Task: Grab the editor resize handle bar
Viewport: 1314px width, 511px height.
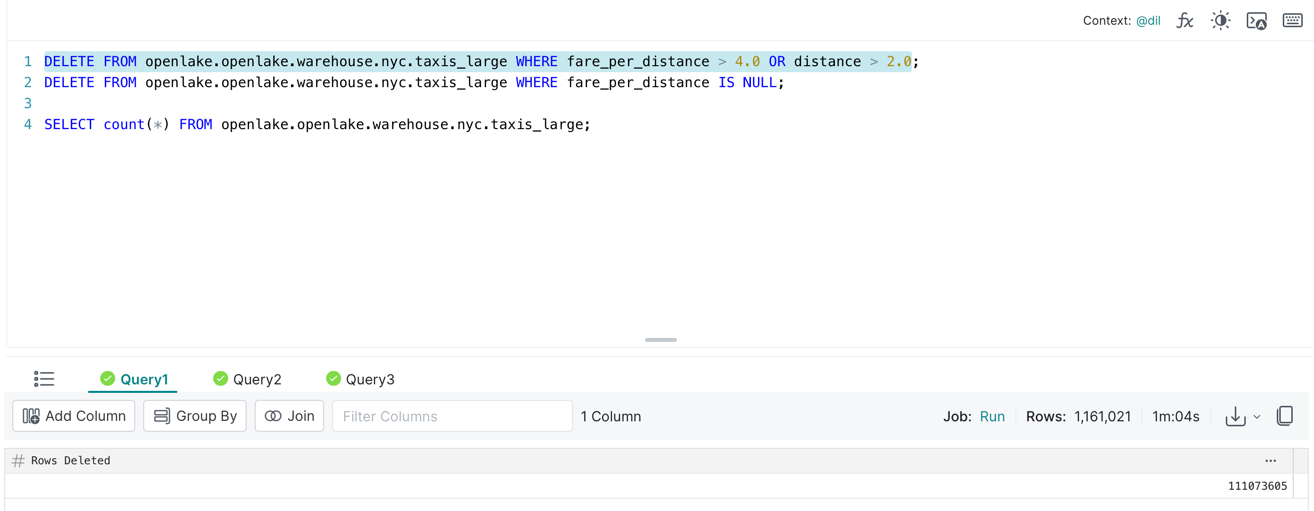Action: tap(660, 340)
